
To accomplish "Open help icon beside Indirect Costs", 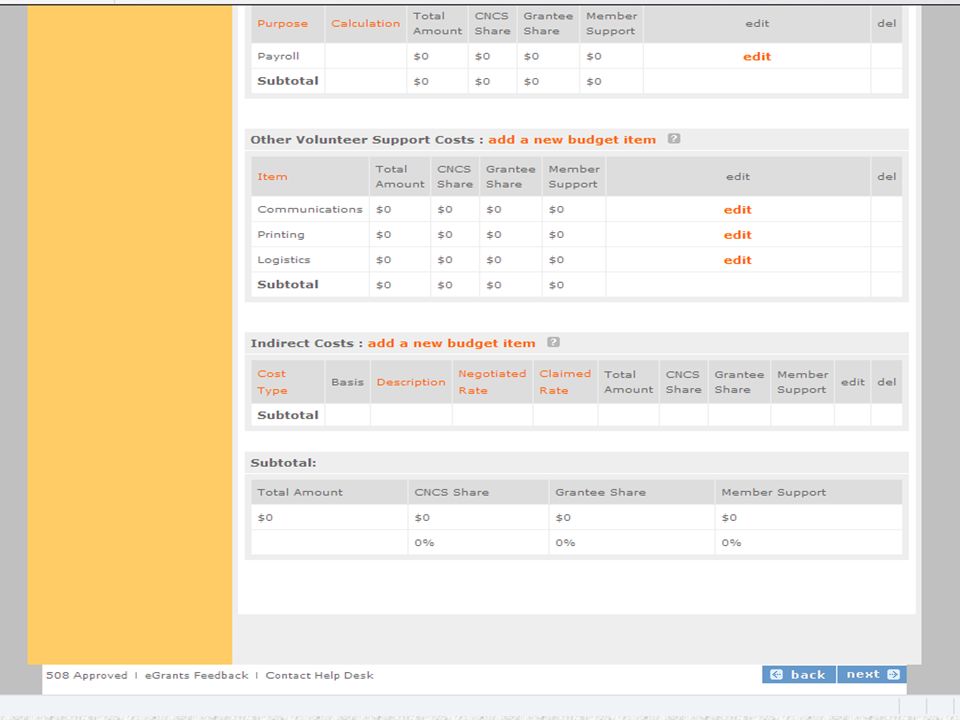I will (553, 342).
